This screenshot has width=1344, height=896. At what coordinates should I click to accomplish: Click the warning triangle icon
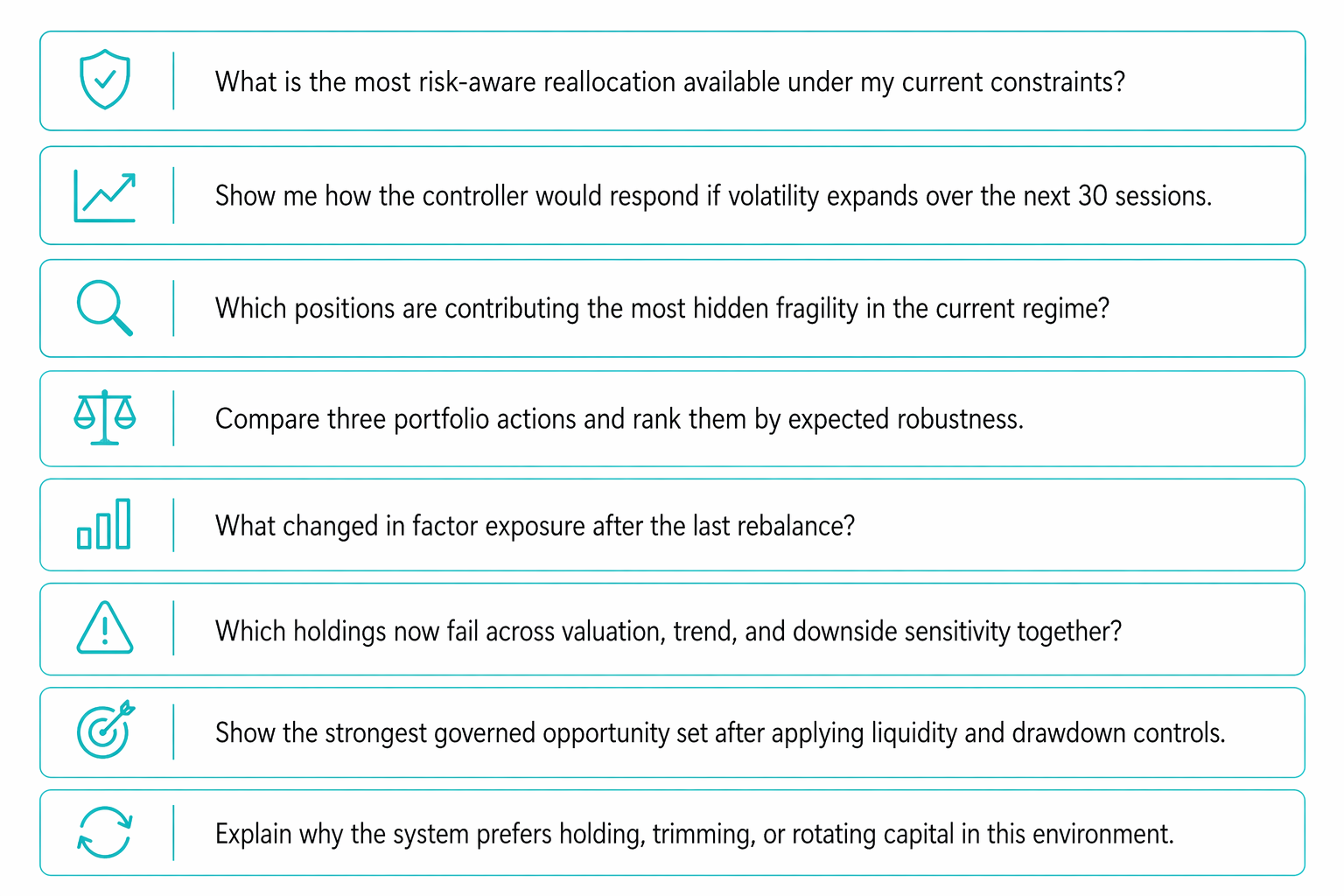pos(104,628)
